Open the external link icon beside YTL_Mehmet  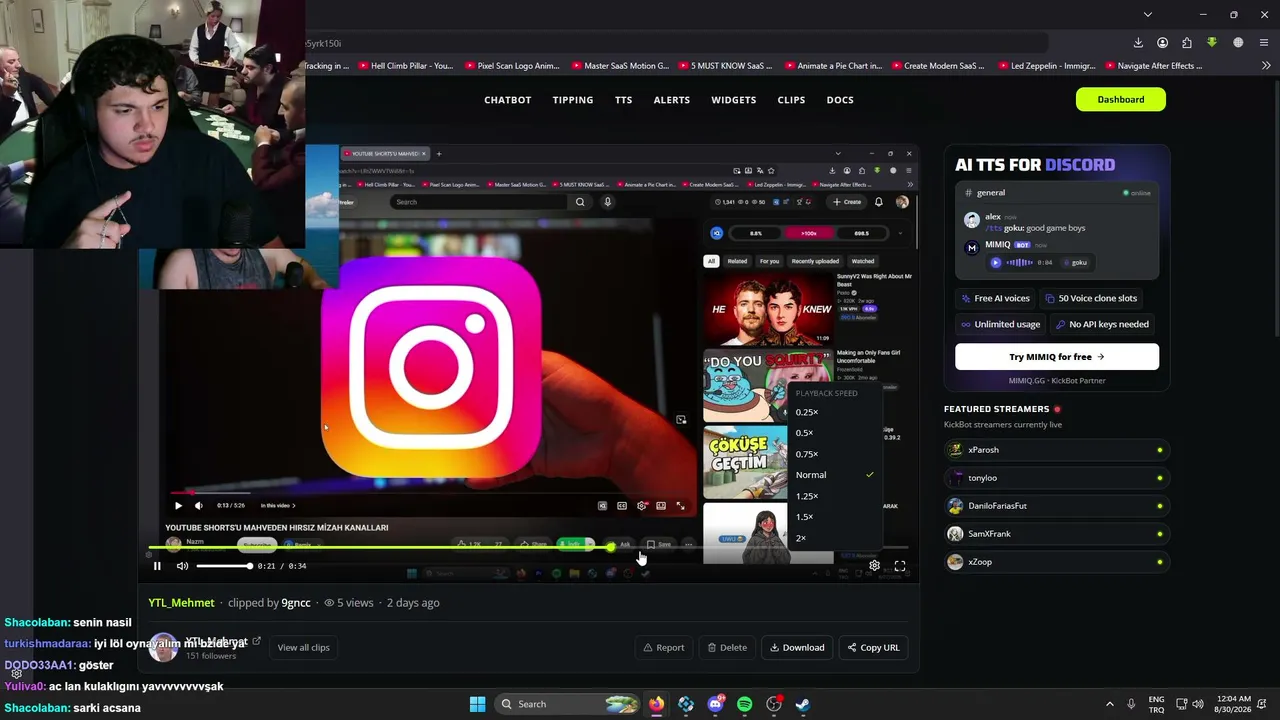[257, 641]
